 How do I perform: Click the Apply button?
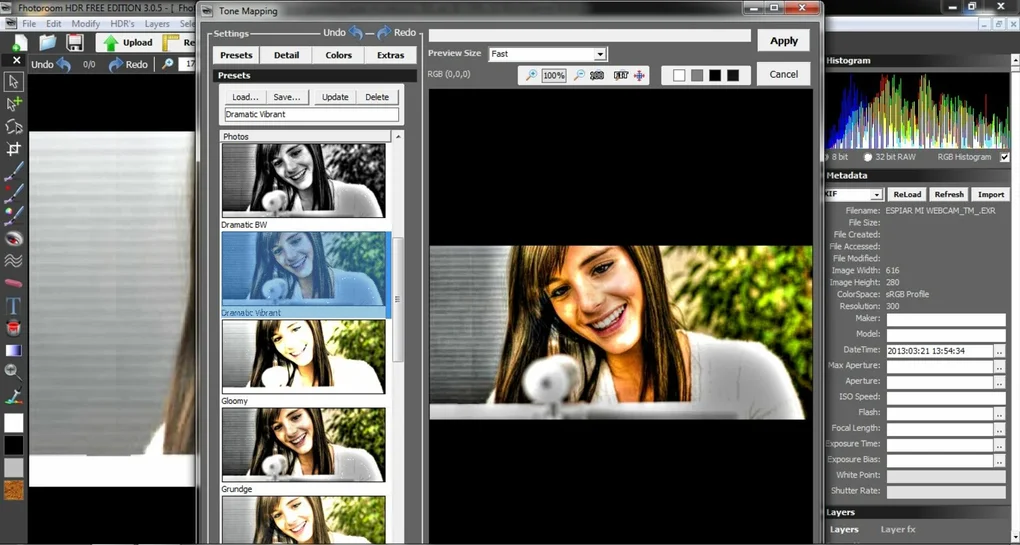pyautogui.click(x=784, y=40)
